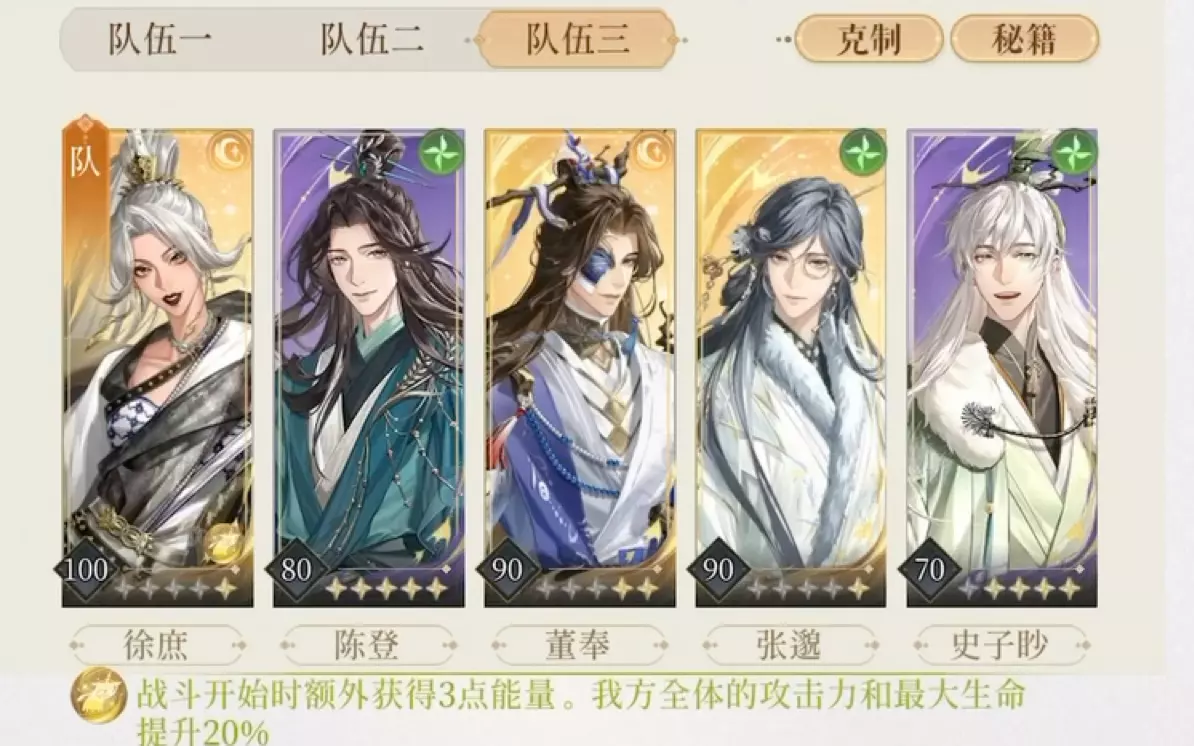Select the 张邈 character portrait
The width and height of the screenshot is (1194, 746).
791,368
